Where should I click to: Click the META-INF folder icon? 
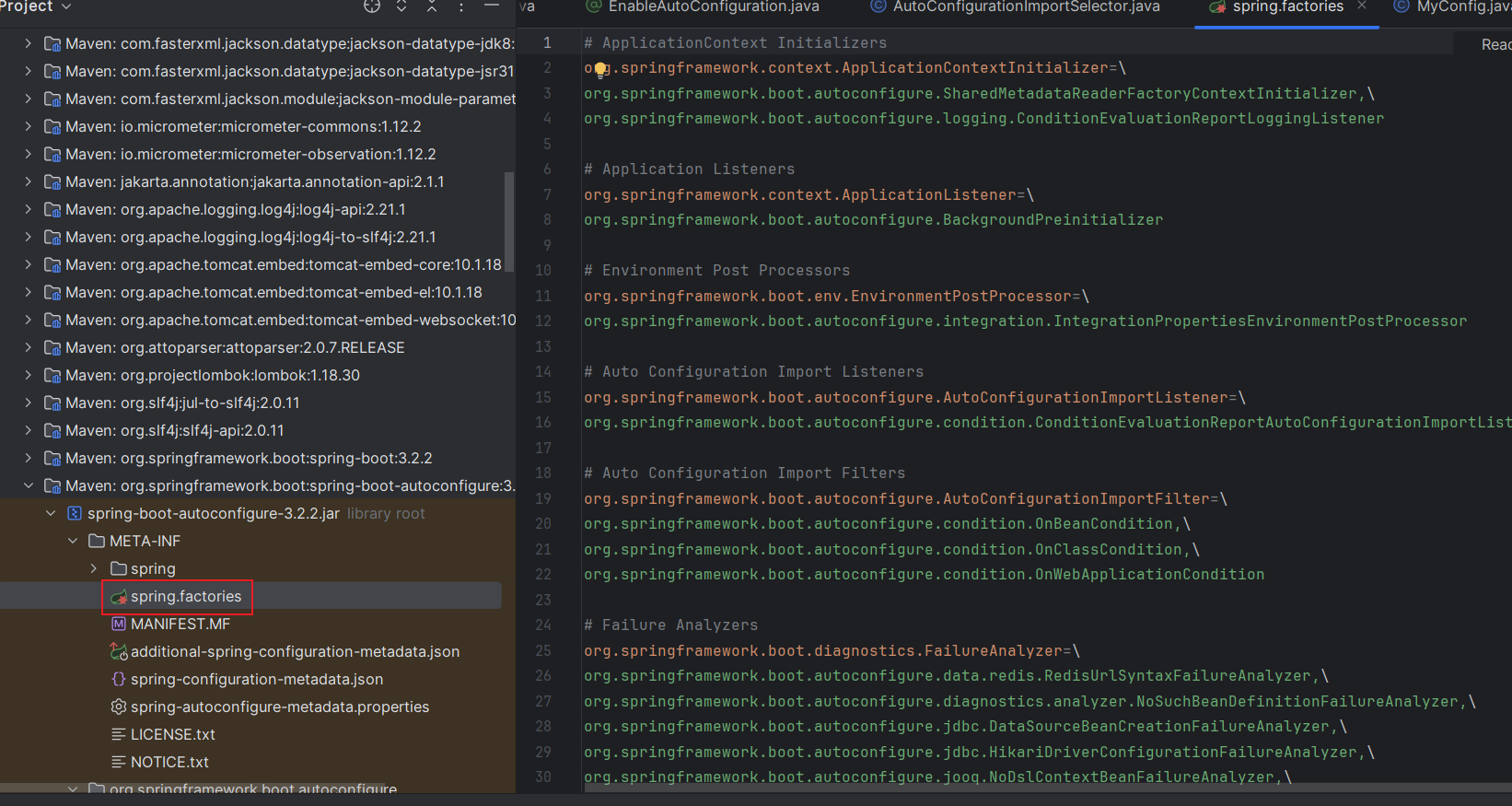(x=97, y=541)
